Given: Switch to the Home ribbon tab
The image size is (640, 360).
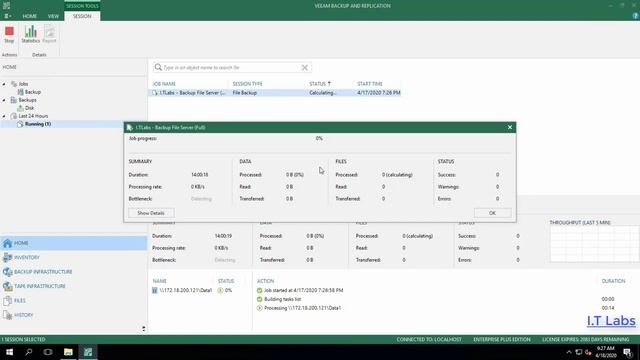Looking at the screenshot, I should 29,16.
